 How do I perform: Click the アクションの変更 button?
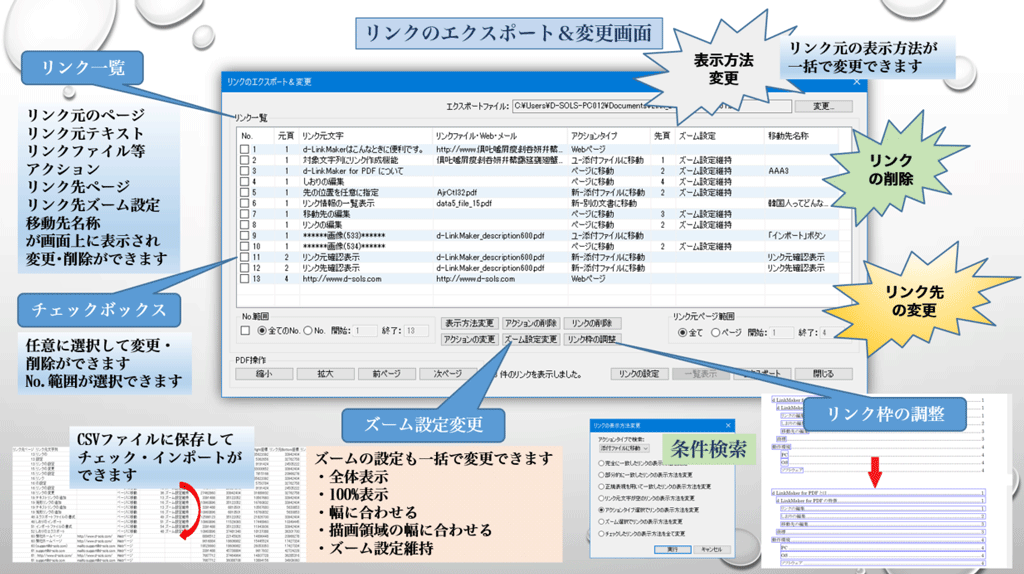[x=469, y=340]
